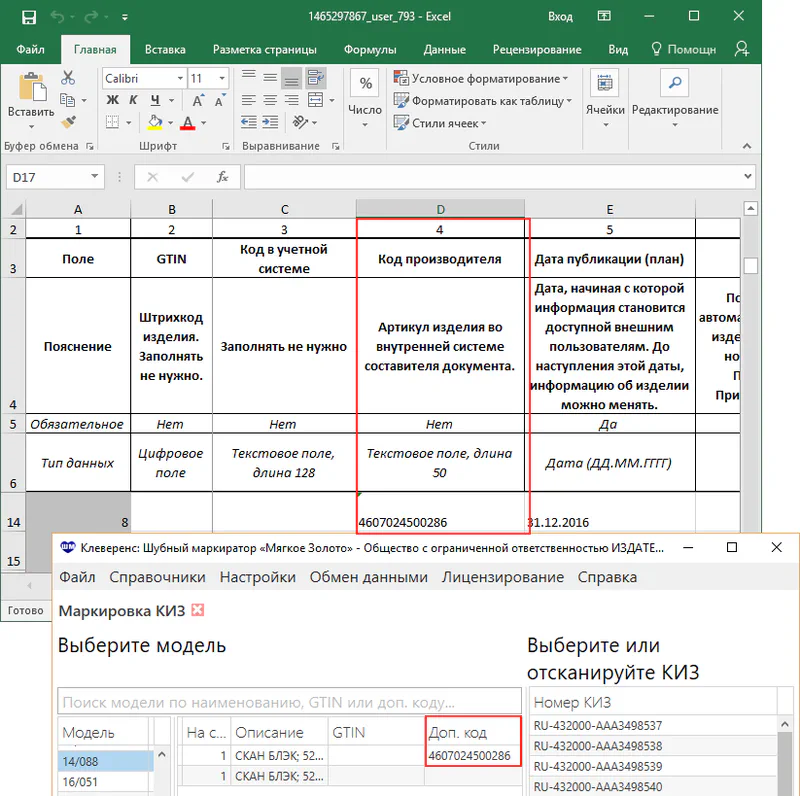This screenshot has height=796, width=800.
Task: Toggle italic formatting (К)
Action: [135, 99]
